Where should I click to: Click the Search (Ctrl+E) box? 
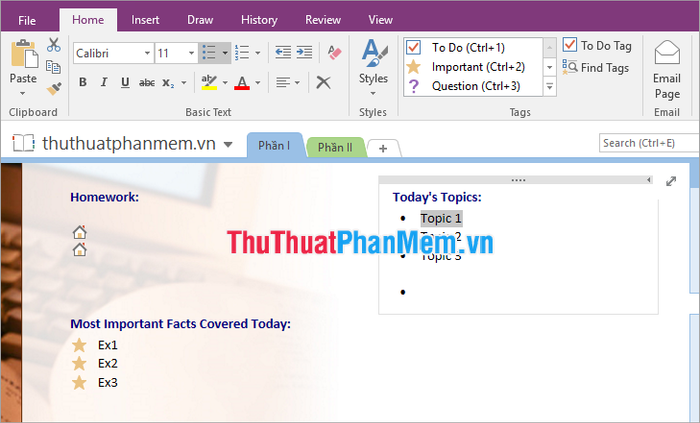649,143
